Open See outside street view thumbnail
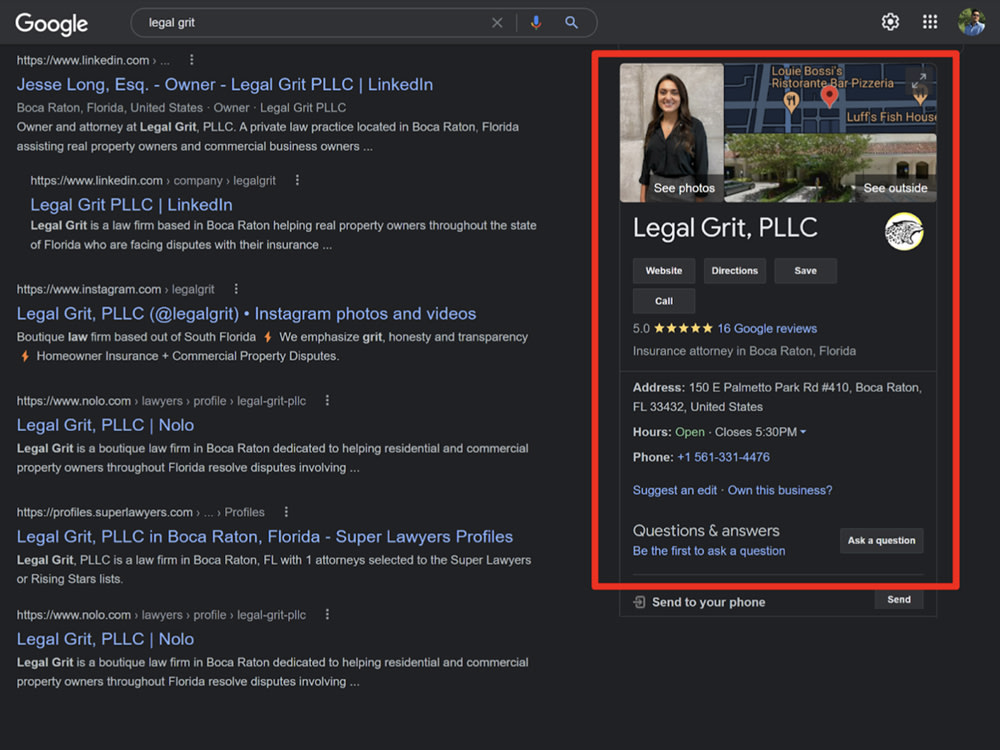 830,168
